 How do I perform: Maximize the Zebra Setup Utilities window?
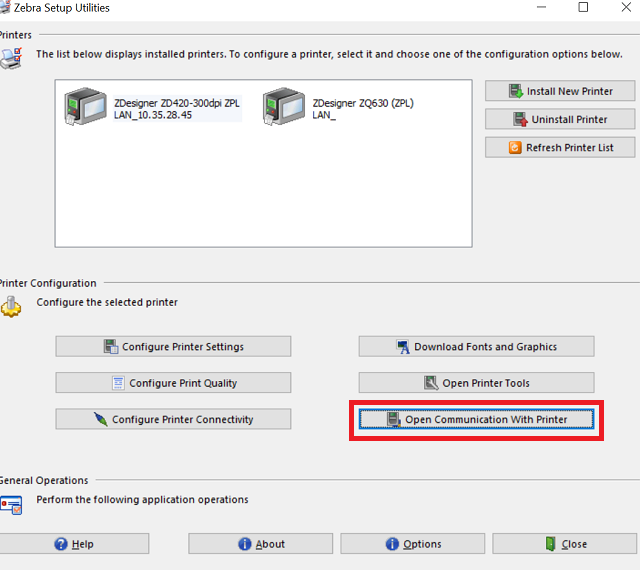pyautogui.click(x=584, y=8)
